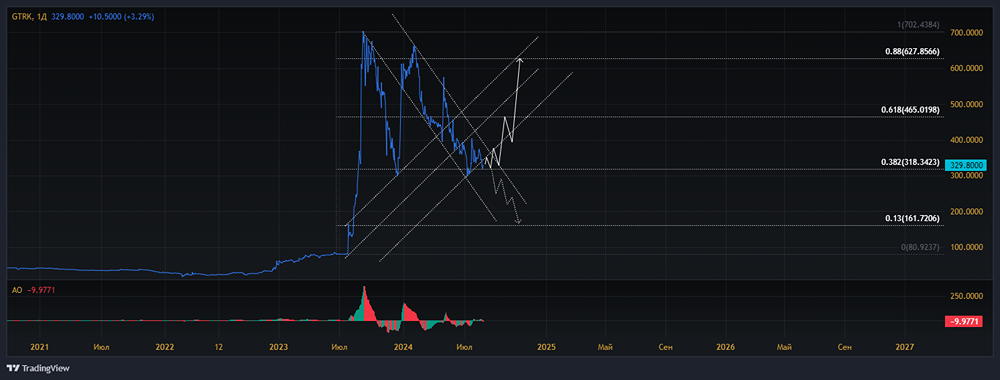1000x380 pixels.
Task: Click the red -9.9771 tag on AO axis
Action: tap(963, 322)
